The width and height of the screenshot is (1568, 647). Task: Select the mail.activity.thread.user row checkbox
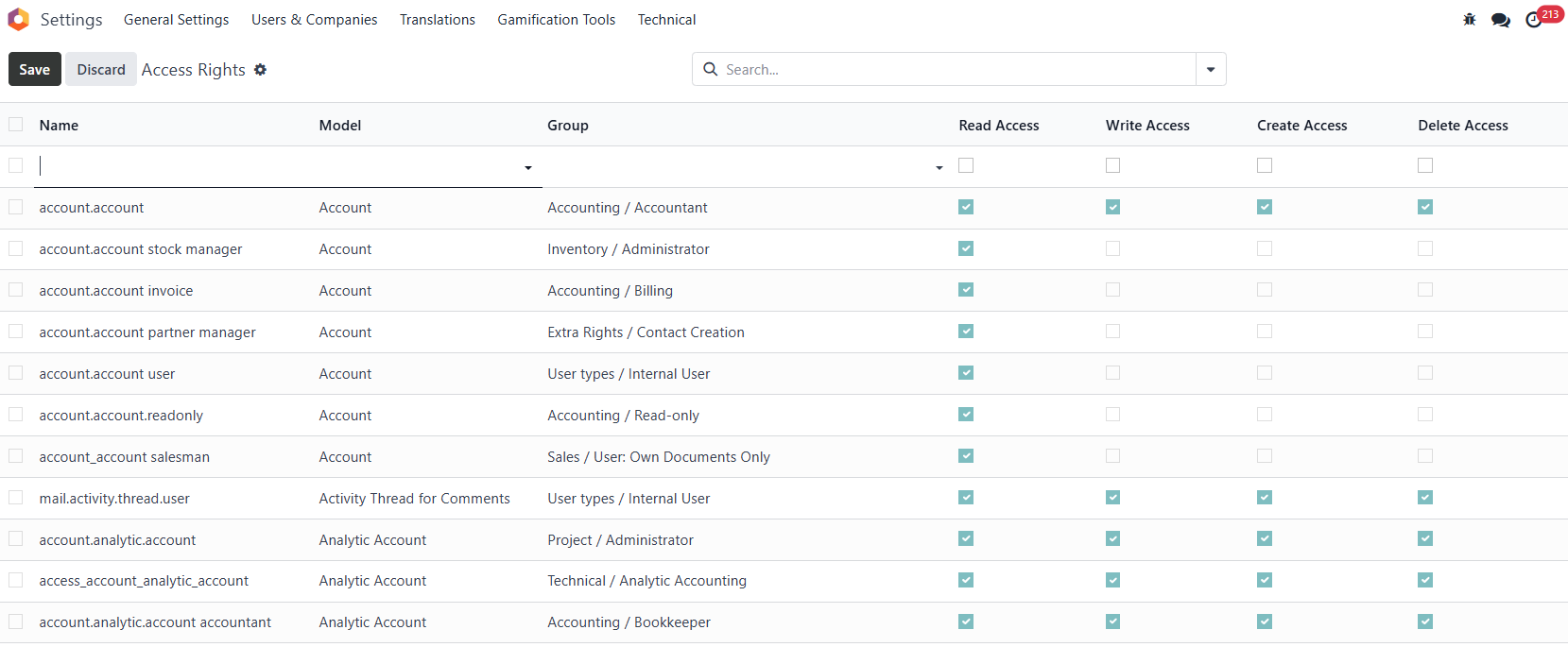(16, 498)
